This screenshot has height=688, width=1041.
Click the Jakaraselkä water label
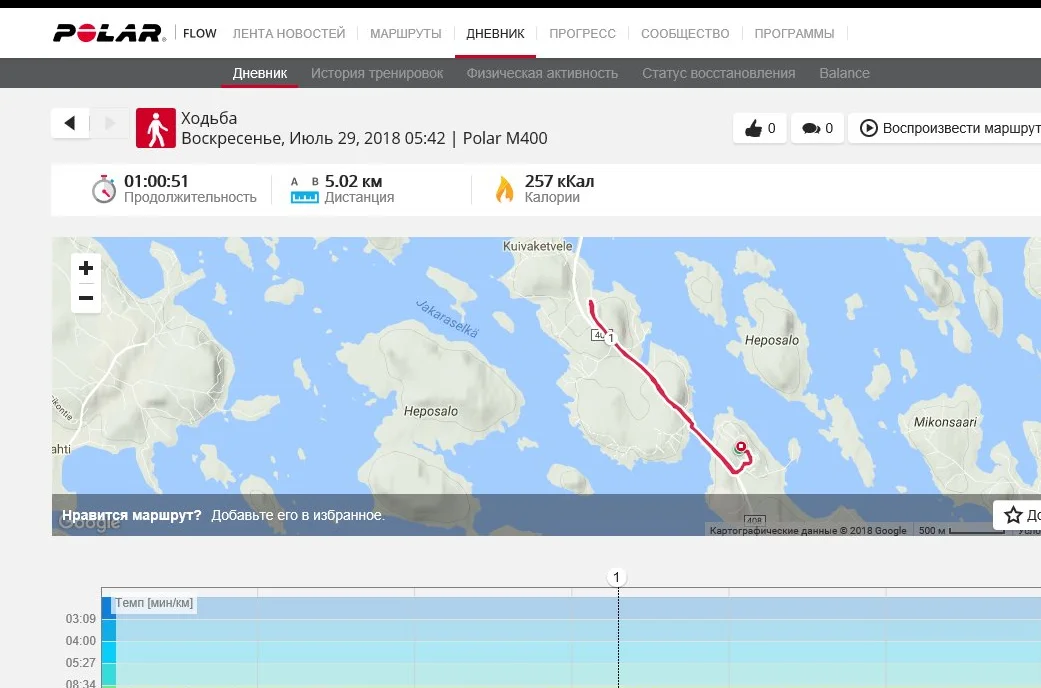[x=447, y=318]
